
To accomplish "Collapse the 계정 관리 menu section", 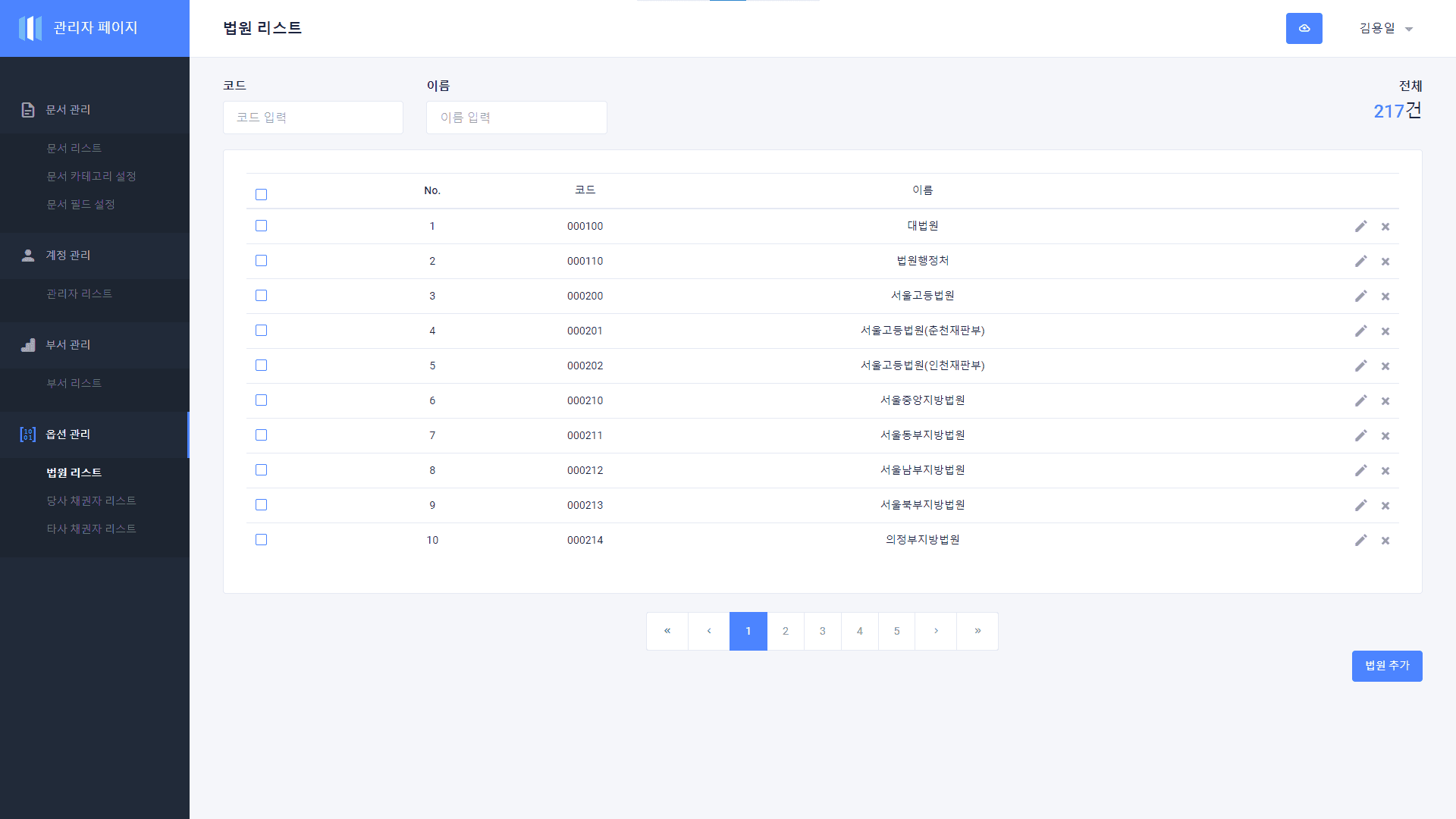I will pyautogui.click(x=95, y=256).
